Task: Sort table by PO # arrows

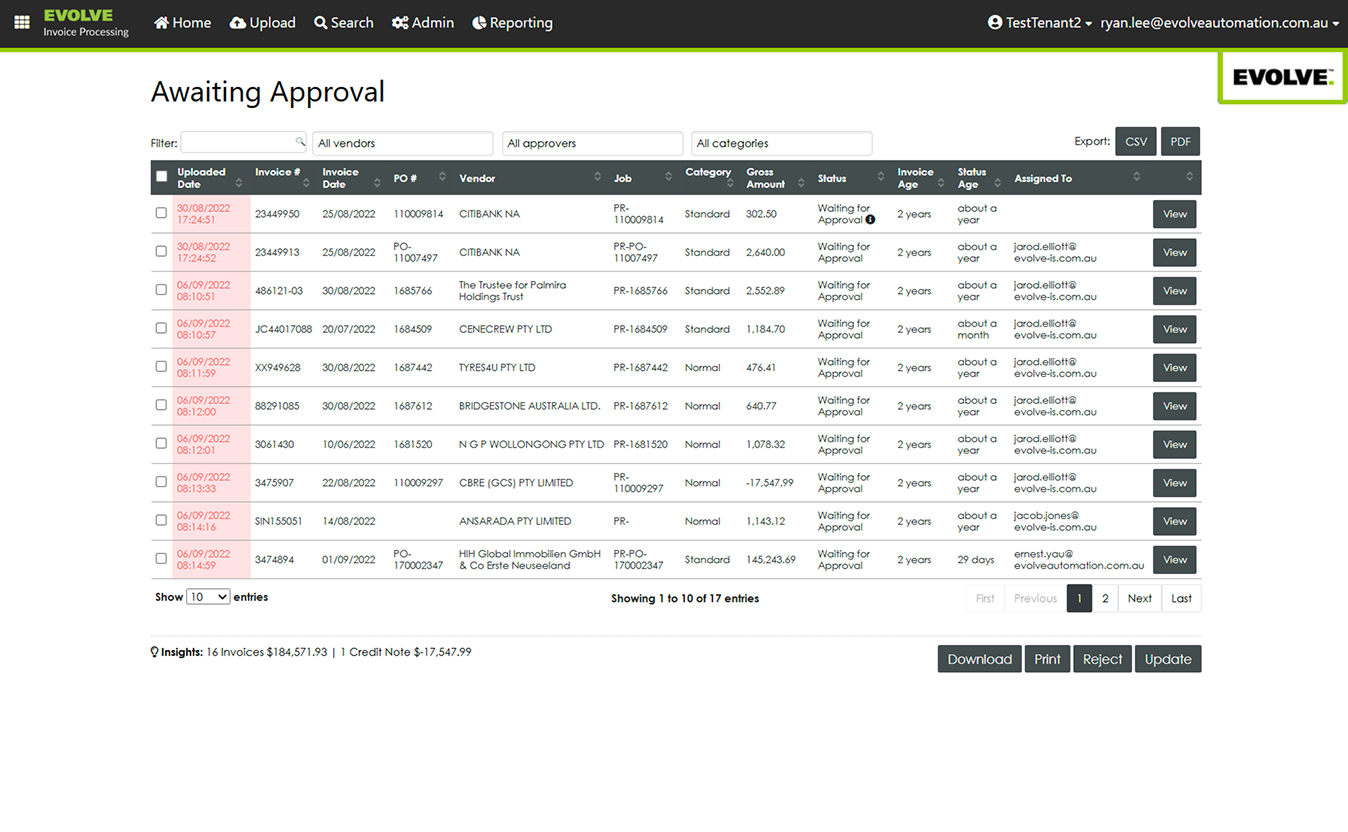Action: [x=442, y=178]
